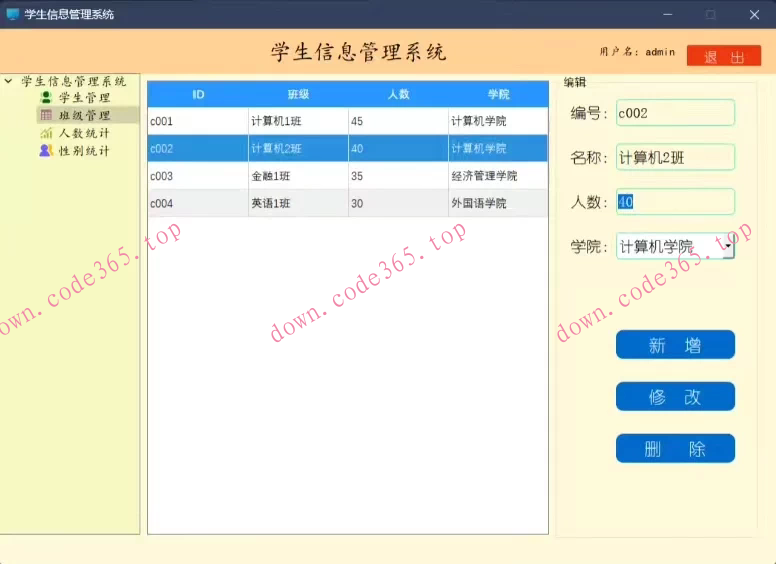
Task: Go to 人数统计 in the sidebar
Action: (x=84, y=133)
